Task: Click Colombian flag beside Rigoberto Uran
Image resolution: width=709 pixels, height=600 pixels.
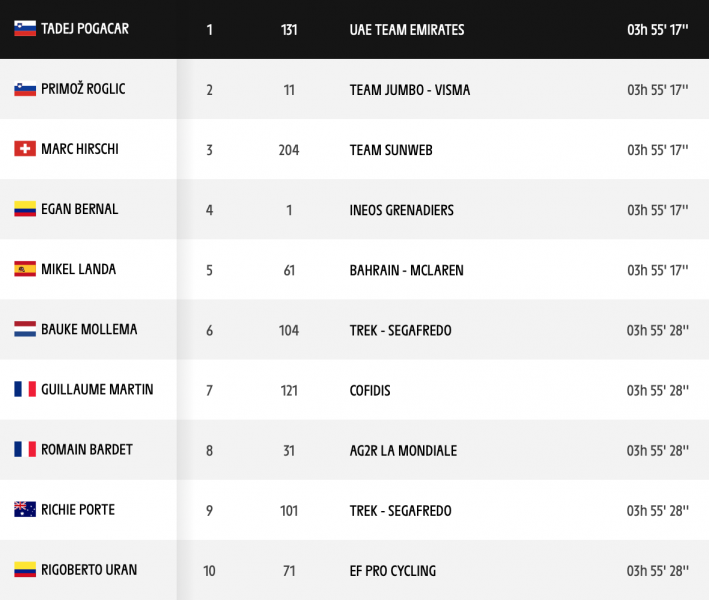Action: [x=25, y=570]
